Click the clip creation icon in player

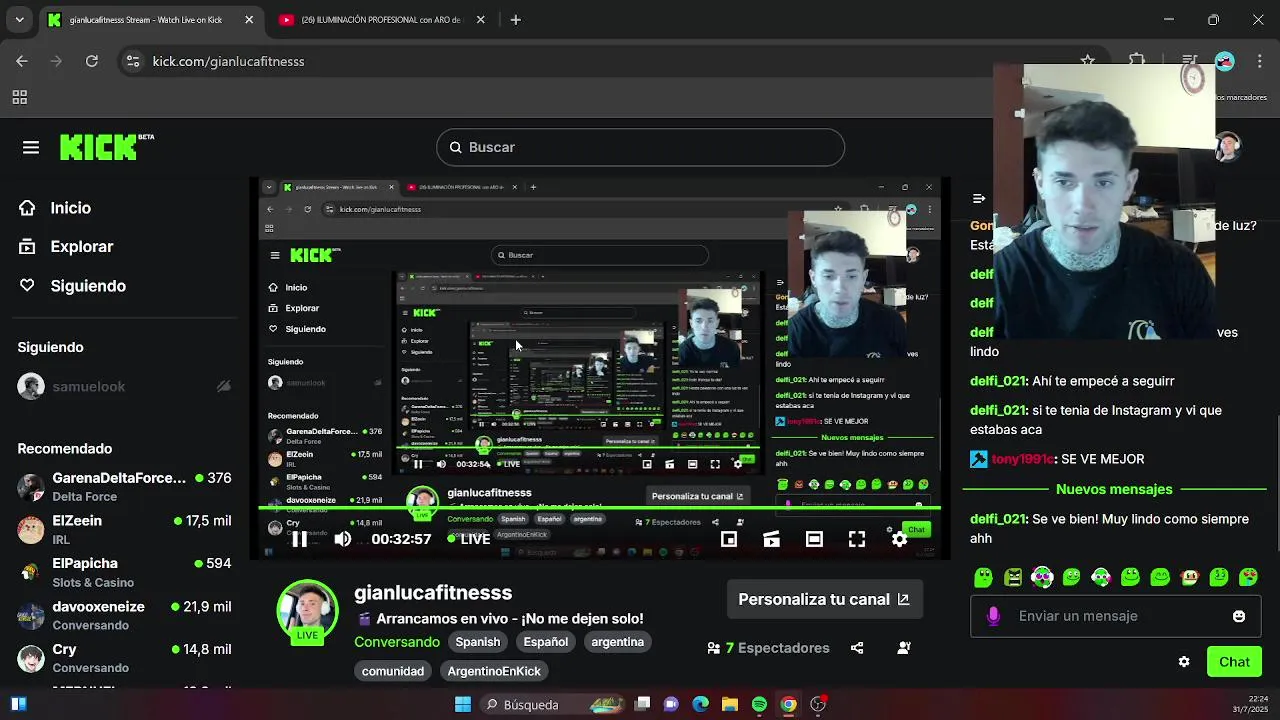771,539
